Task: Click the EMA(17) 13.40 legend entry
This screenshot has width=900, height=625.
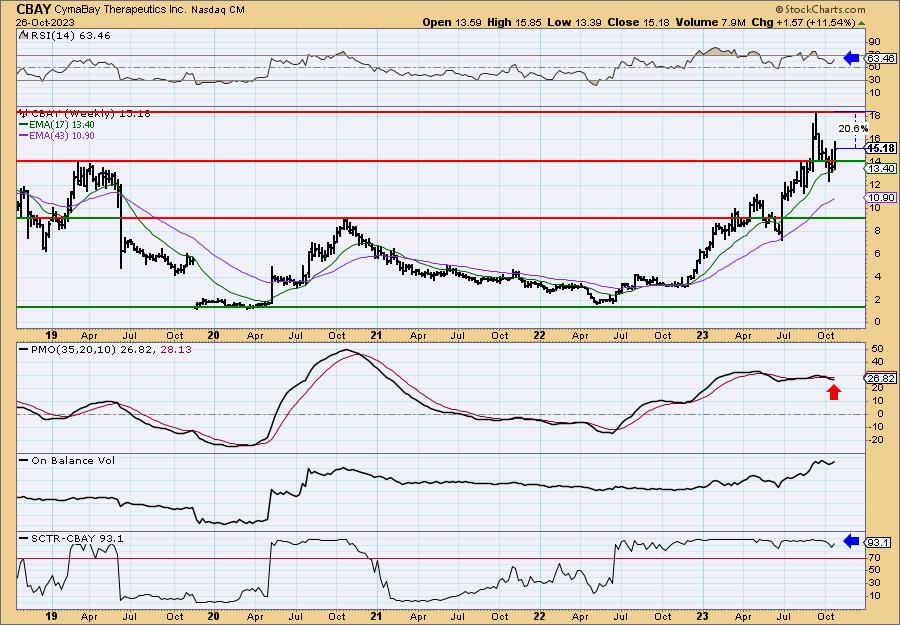Action: coord(57,125)
